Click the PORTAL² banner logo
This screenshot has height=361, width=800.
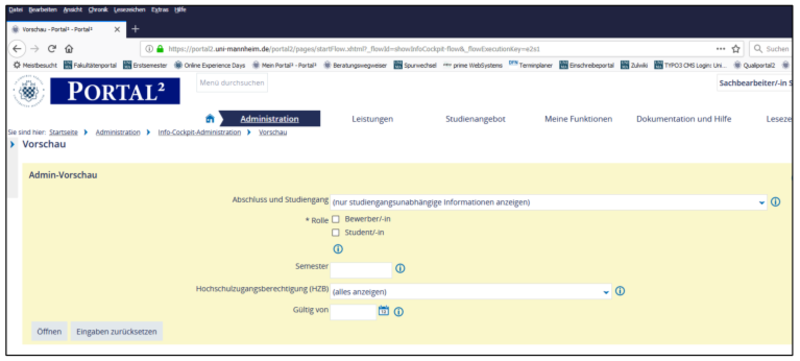coord(115,91)
